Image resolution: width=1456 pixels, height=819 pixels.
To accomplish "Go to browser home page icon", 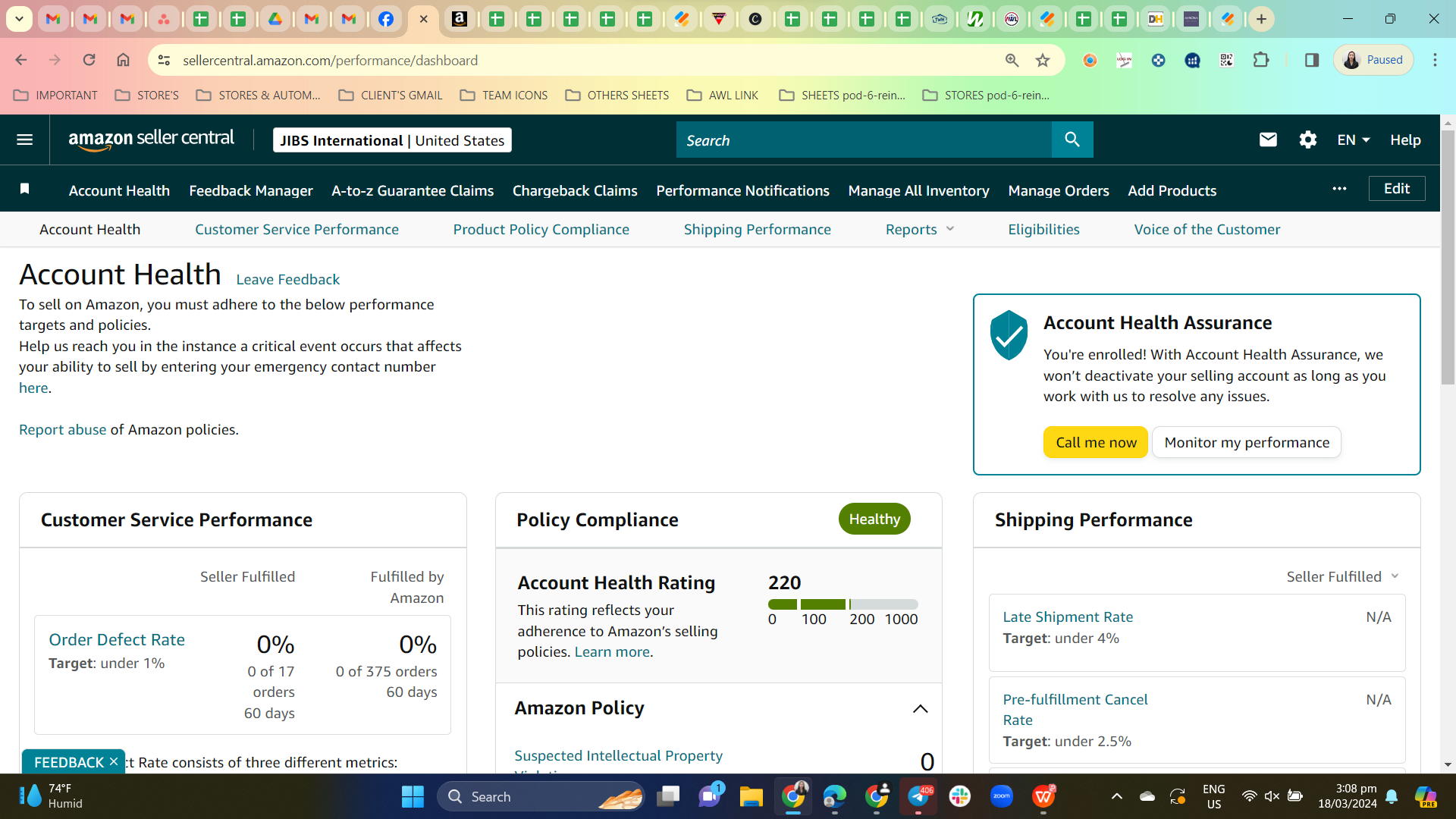I will click(x=123, y=60).
